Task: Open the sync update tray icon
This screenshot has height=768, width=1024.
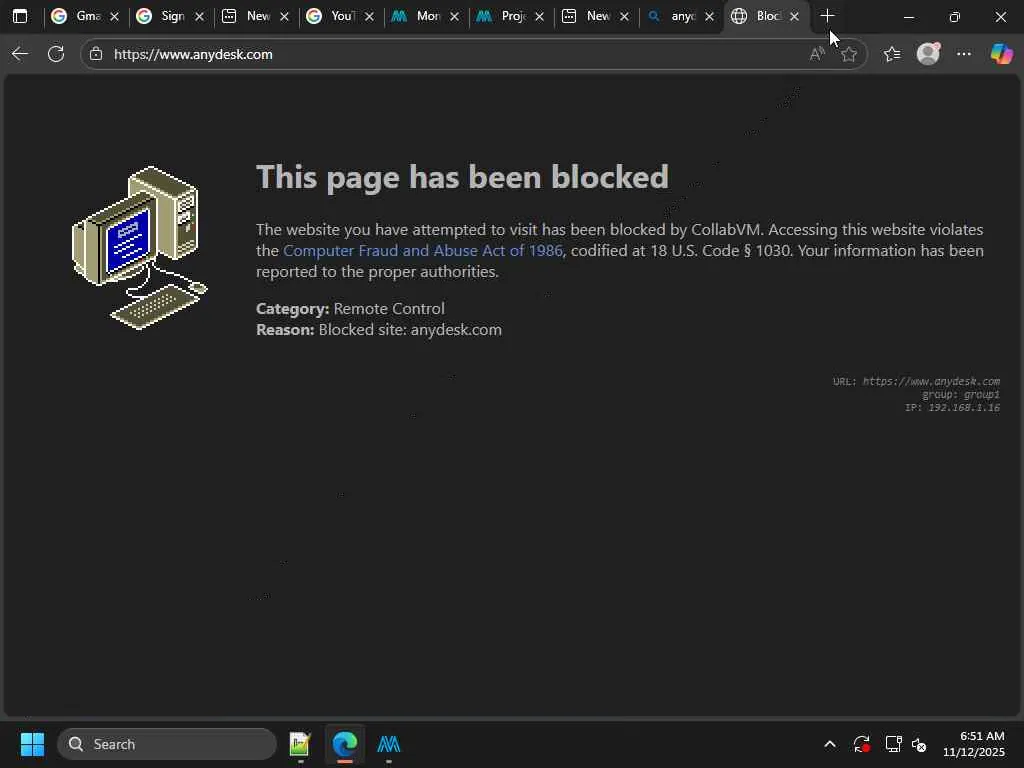Action: click(861, 744)
